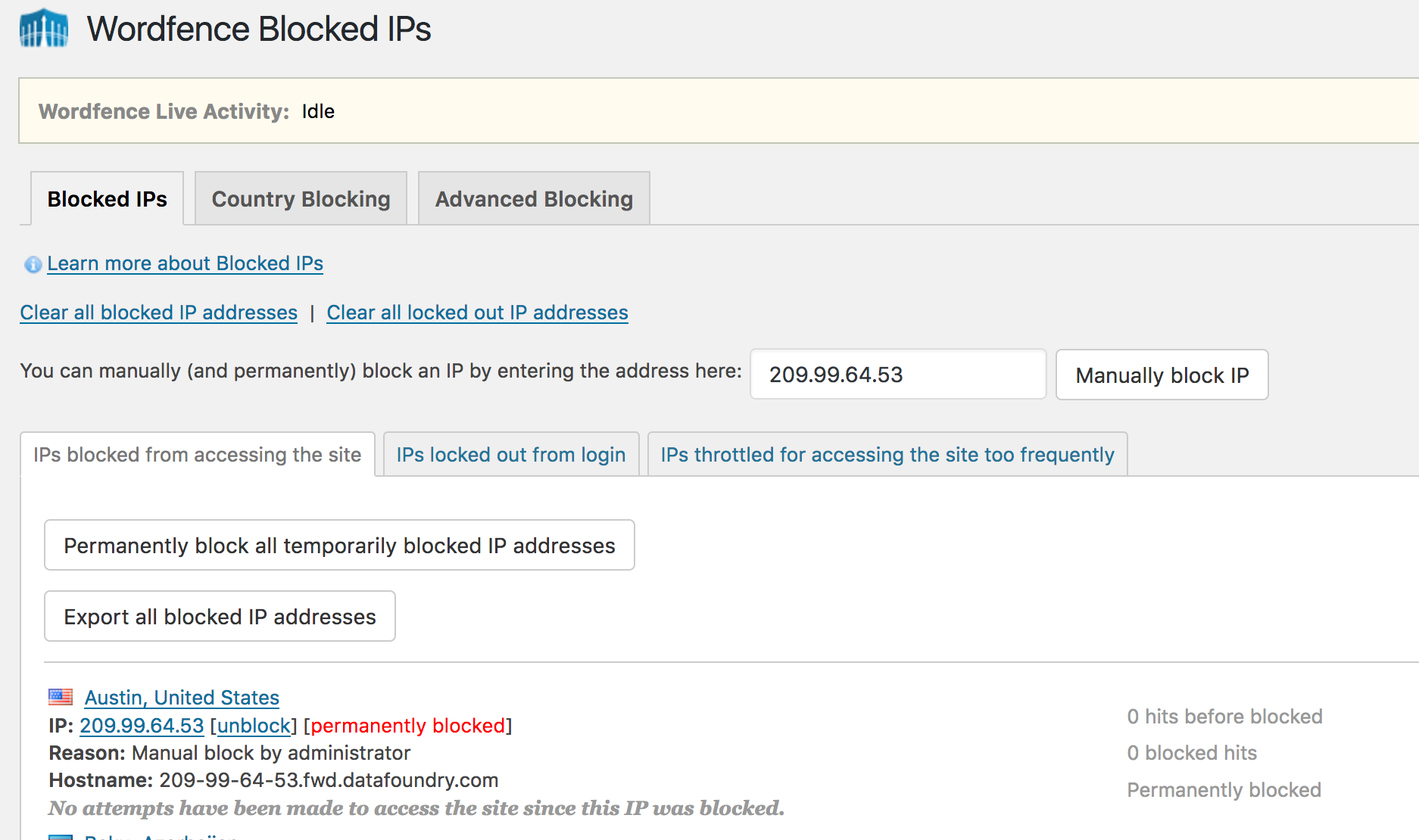
Task: Click Clear all locked out IP addresses
Action: [x=477, y=313]
